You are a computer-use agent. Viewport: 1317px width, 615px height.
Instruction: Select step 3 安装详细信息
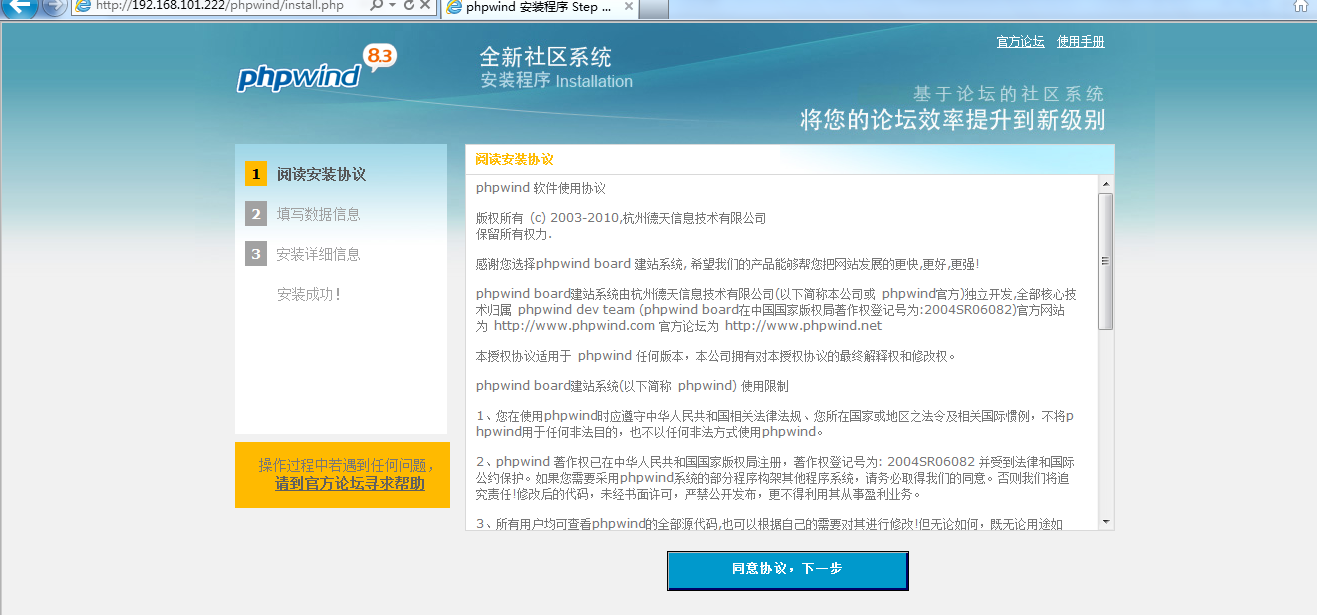click(x=319, y=254)
